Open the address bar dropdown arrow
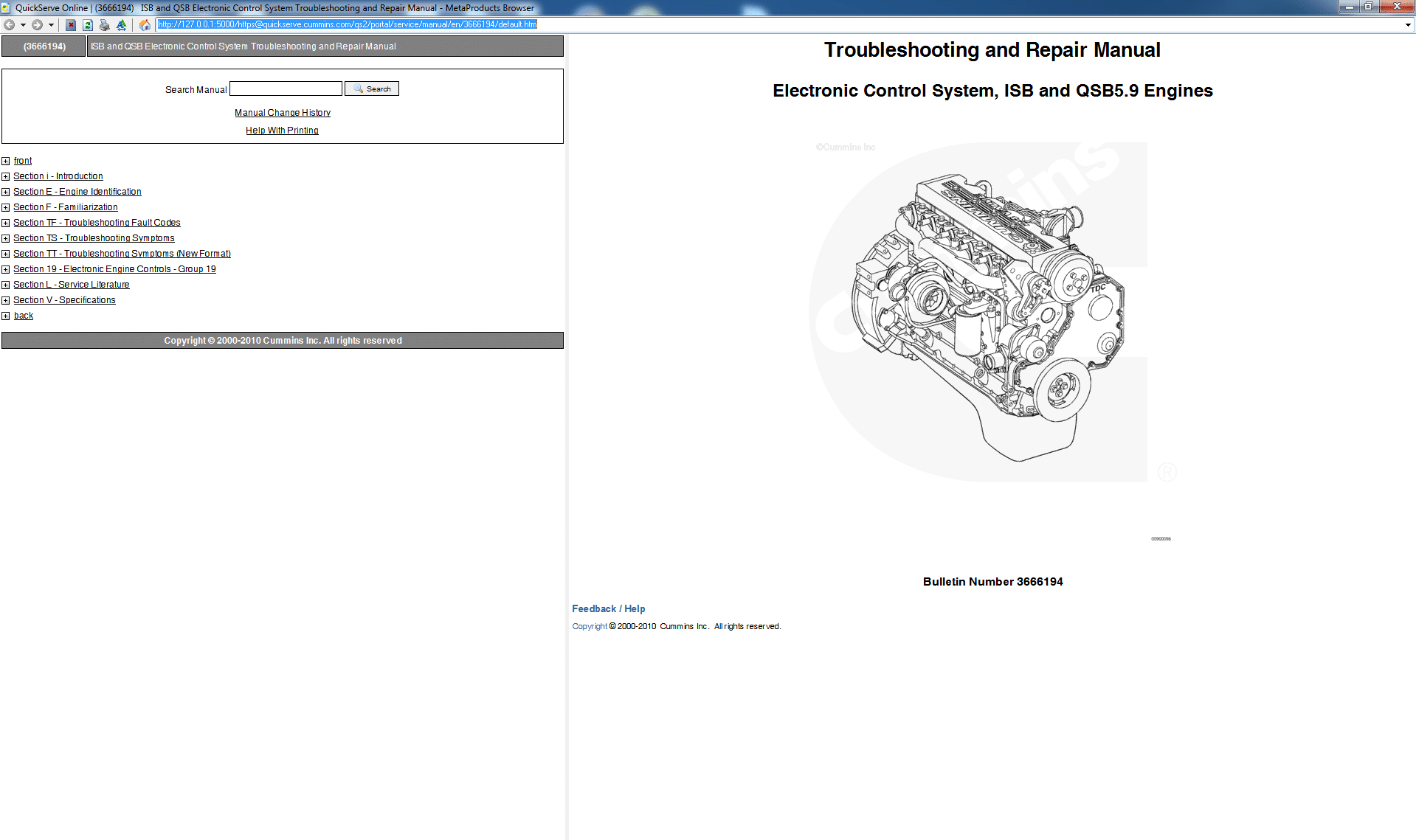 point(1408,25)
